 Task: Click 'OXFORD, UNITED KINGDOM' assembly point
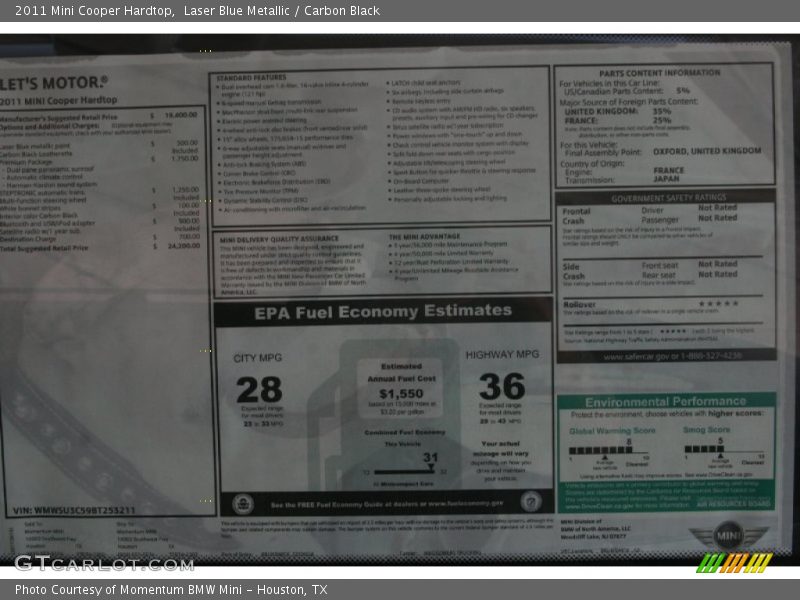click(707, 152)
